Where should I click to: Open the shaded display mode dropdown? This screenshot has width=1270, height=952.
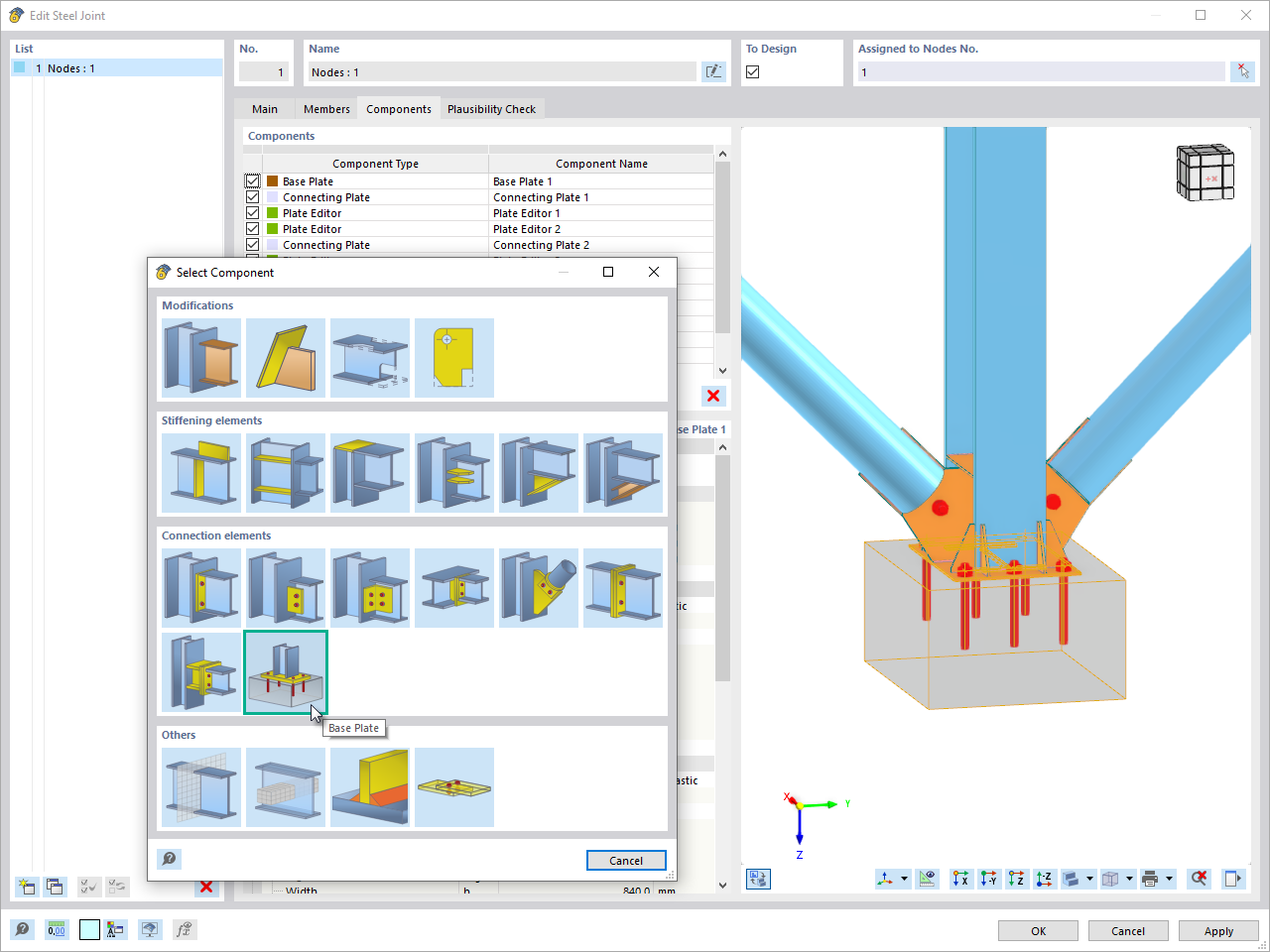(1089, 879)
